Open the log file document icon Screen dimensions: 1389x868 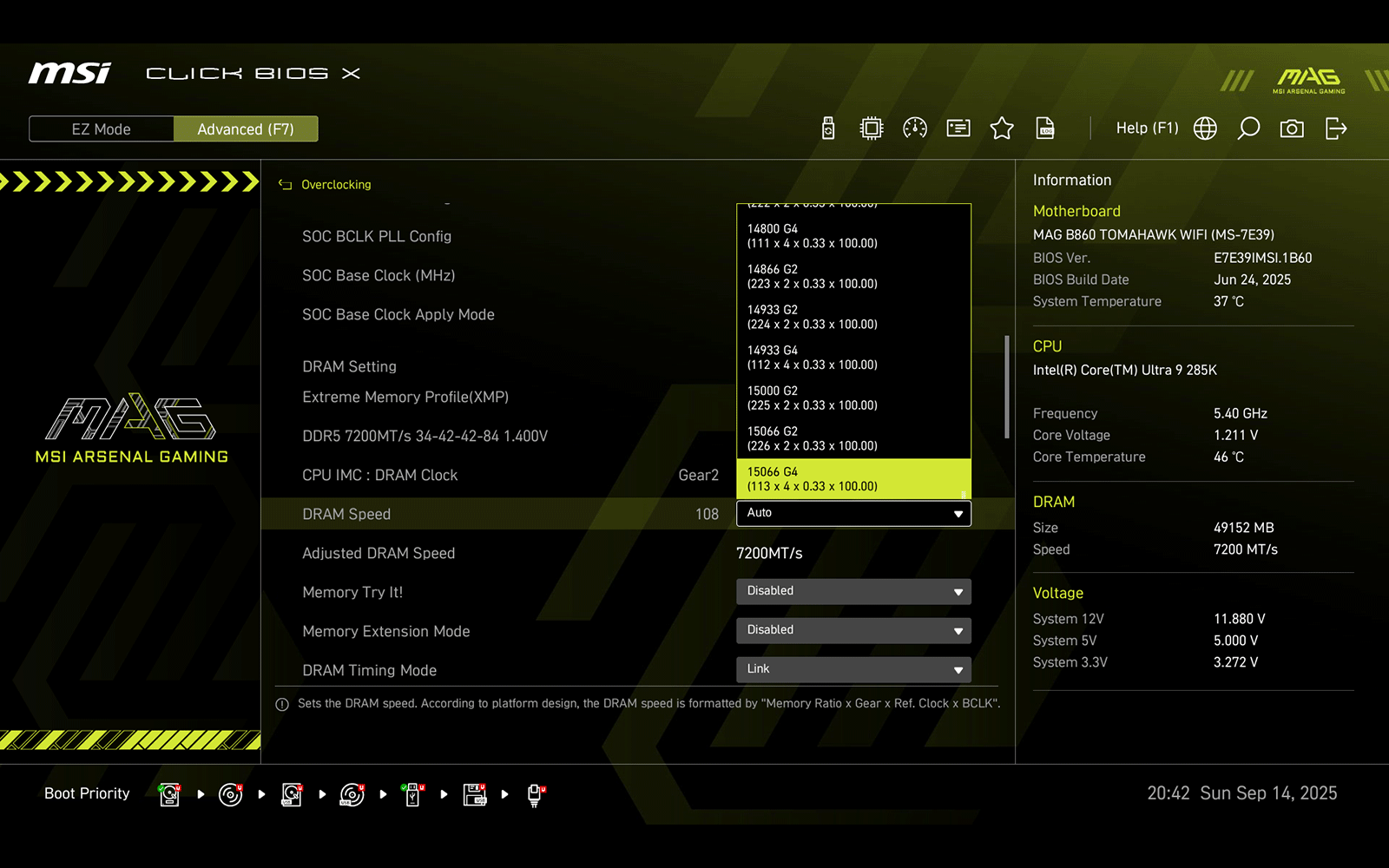pyautogui.click(x=1045, y=128)
